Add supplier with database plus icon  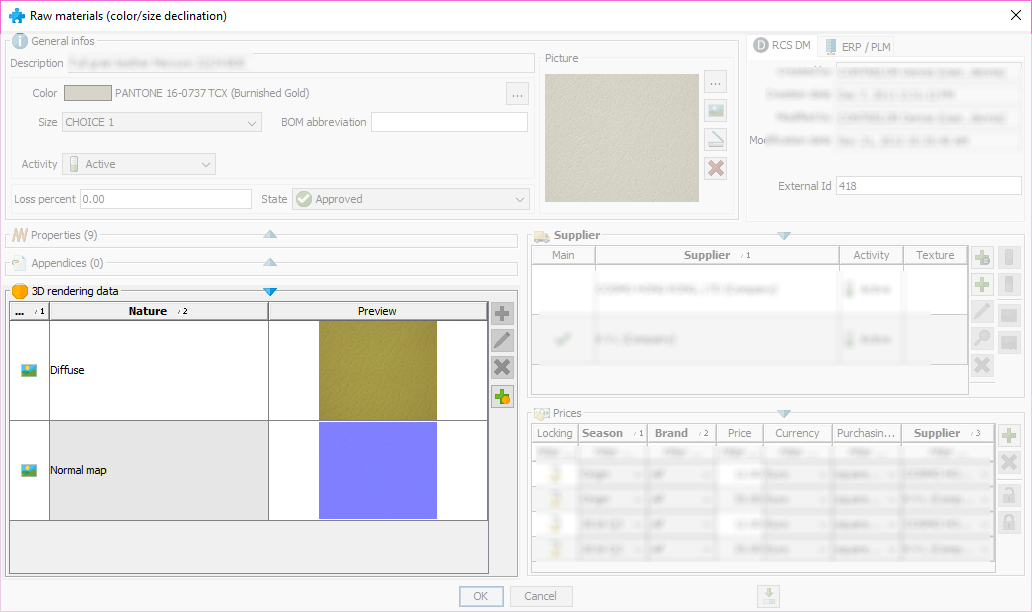tap(982, 257)
